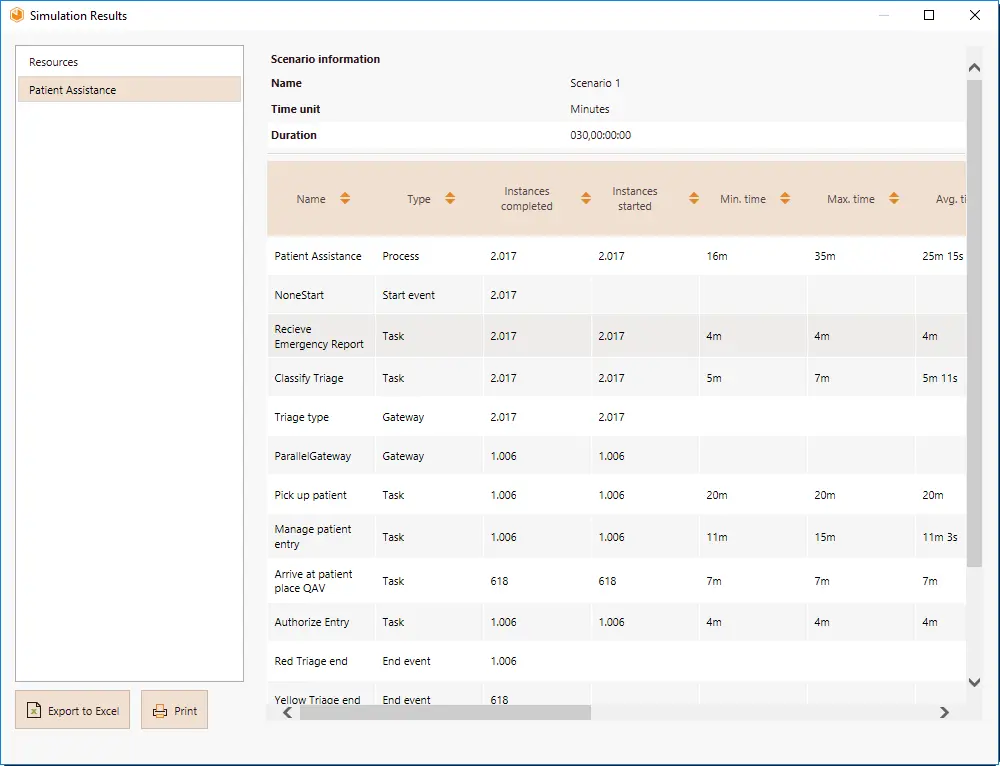The width and height of the screenshot is (1000, 766).
Task: Click Arrive at patient place QAV row
Action: (x=313, y=581)
